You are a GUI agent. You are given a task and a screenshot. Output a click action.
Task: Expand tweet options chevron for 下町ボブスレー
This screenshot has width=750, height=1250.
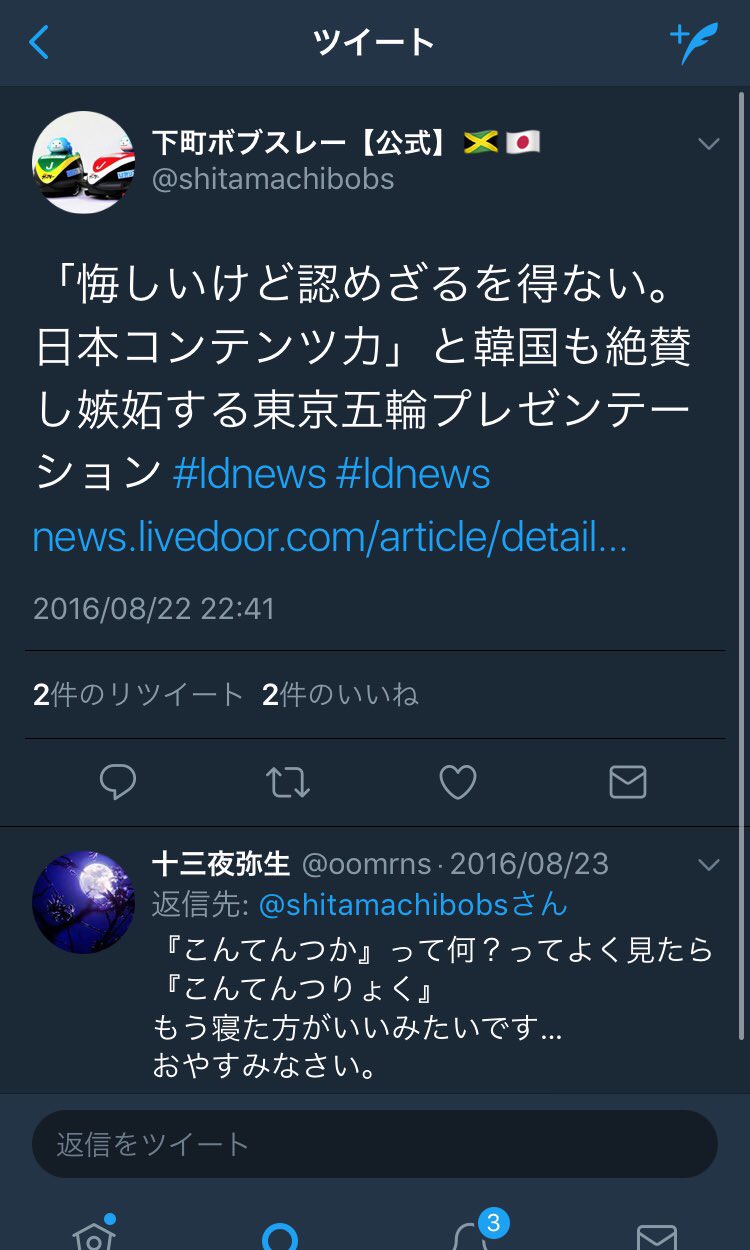708,145
